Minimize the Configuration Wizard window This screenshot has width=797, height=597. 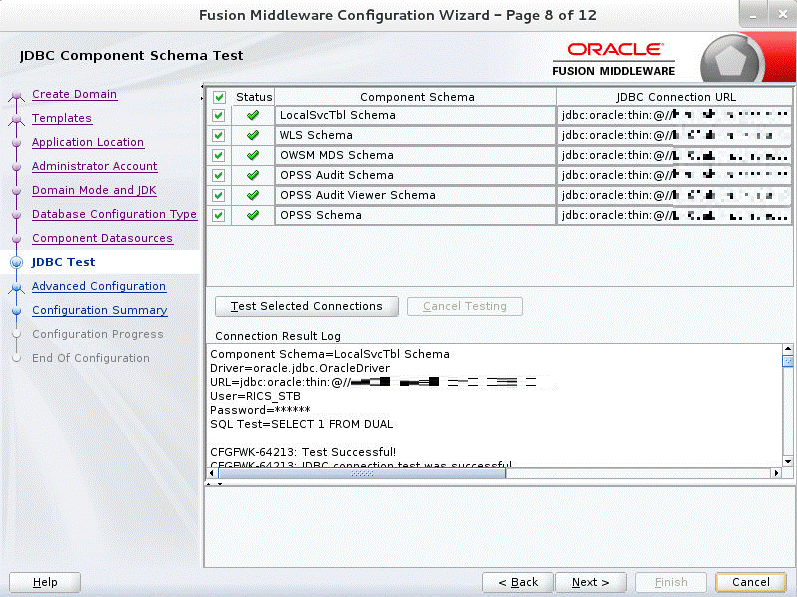coord(753,15)
